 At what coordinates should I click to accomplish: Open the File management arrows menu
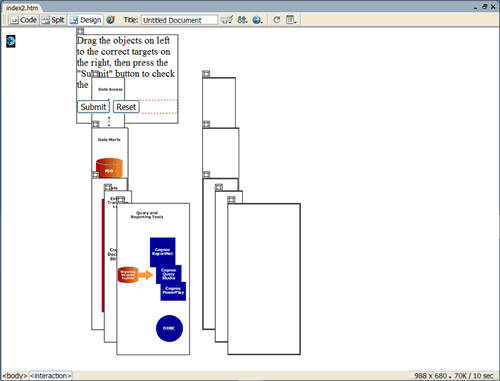[x=242, y=20]
